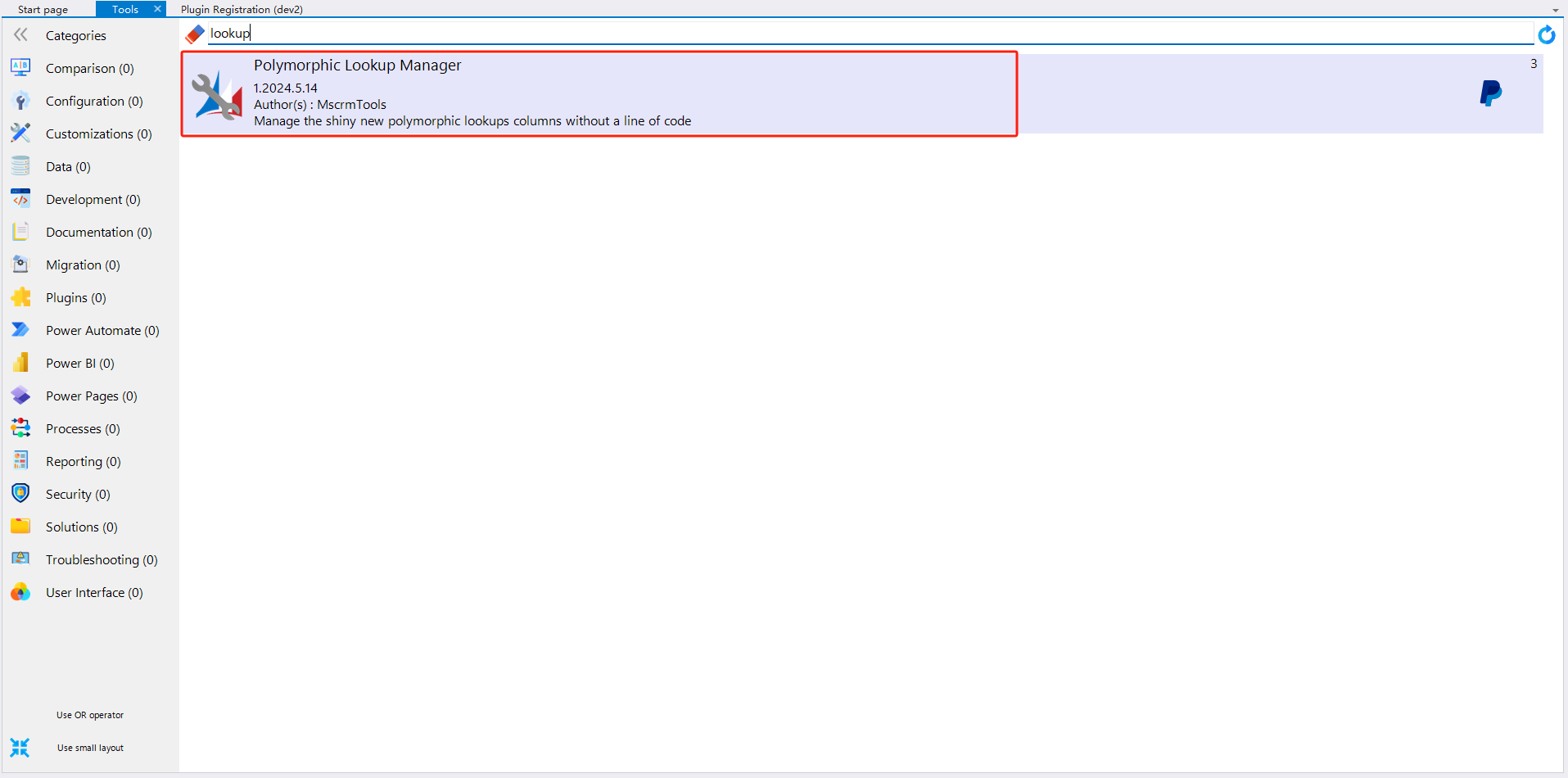1568x778 pixels.
Task: Select the Tools tab
Action: point(125,9)
